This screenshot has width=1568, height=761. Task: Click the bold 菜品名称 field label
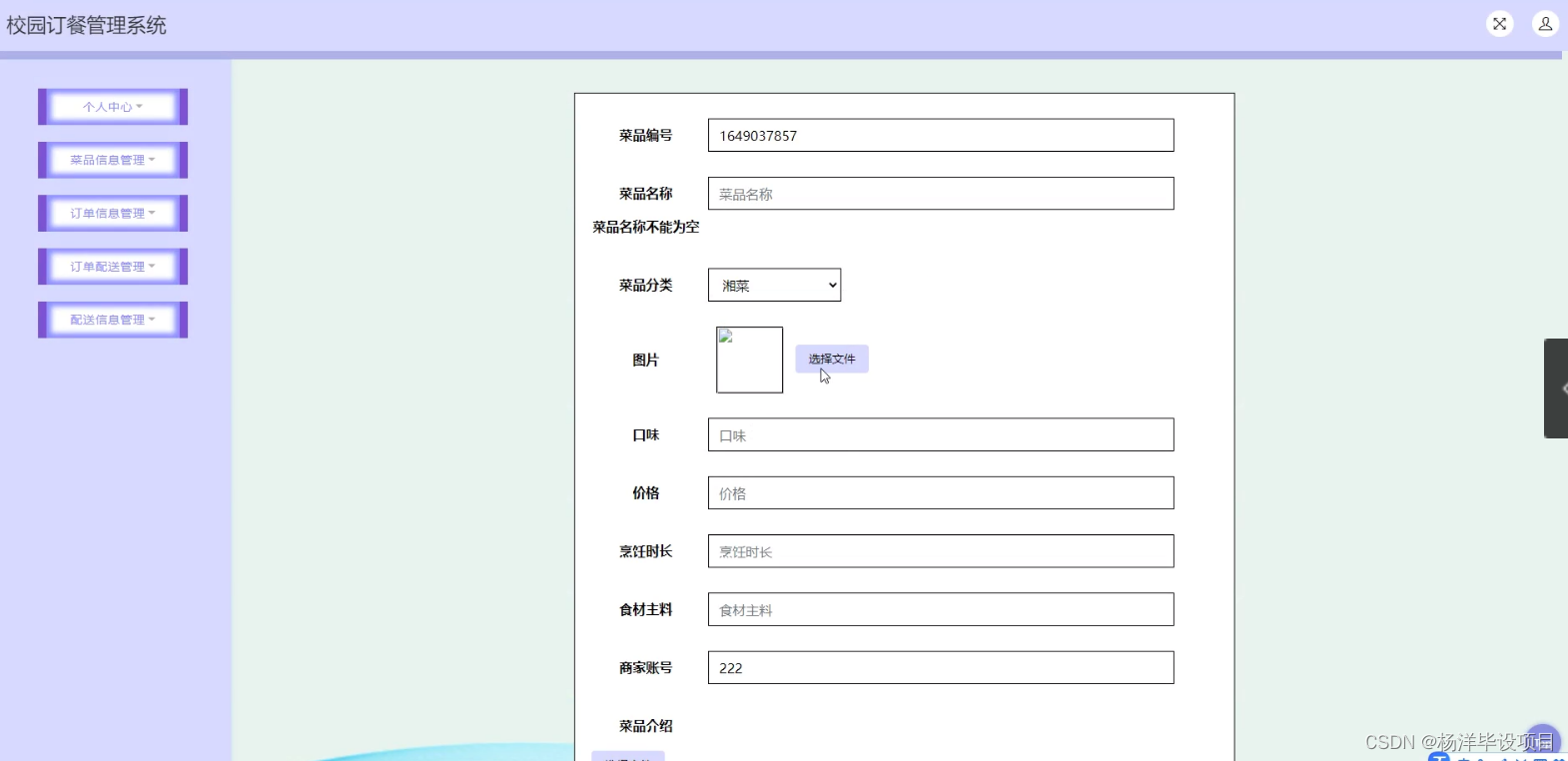[x=646, y=194]
